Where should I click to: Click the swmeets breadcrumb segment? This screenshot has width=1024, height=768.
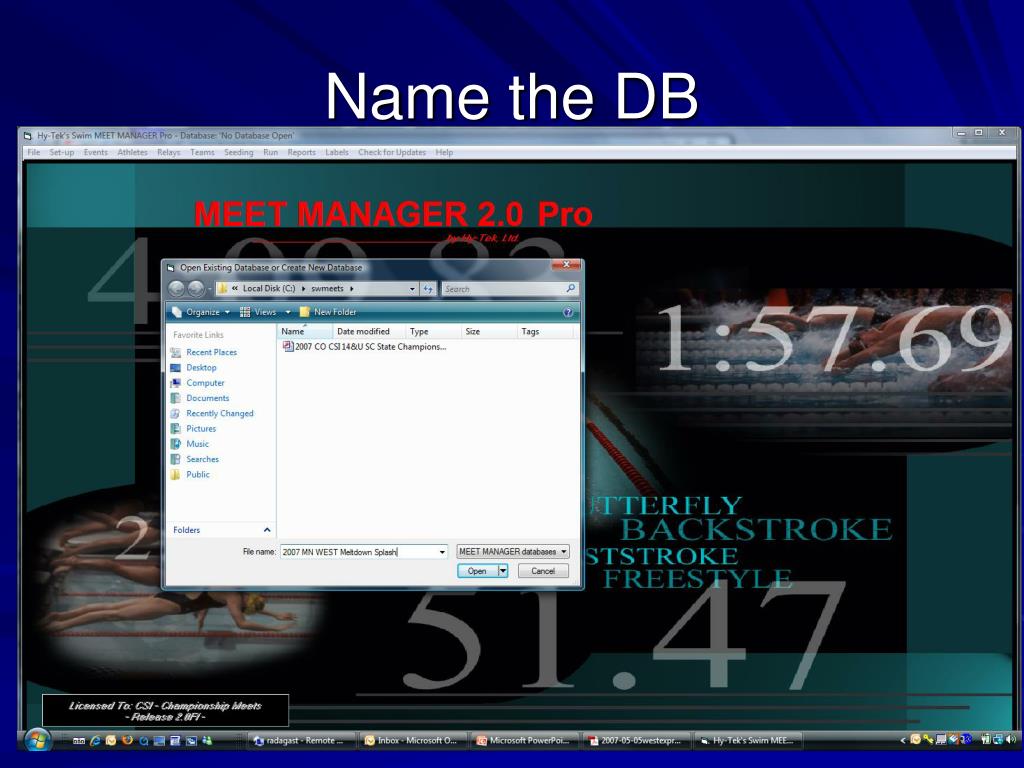pyautogui.click(x=327, y=288)
